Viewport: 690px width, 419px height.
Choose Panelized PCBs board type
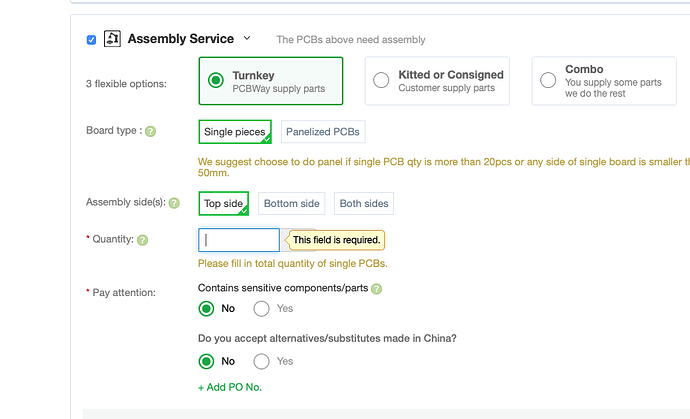323,132
